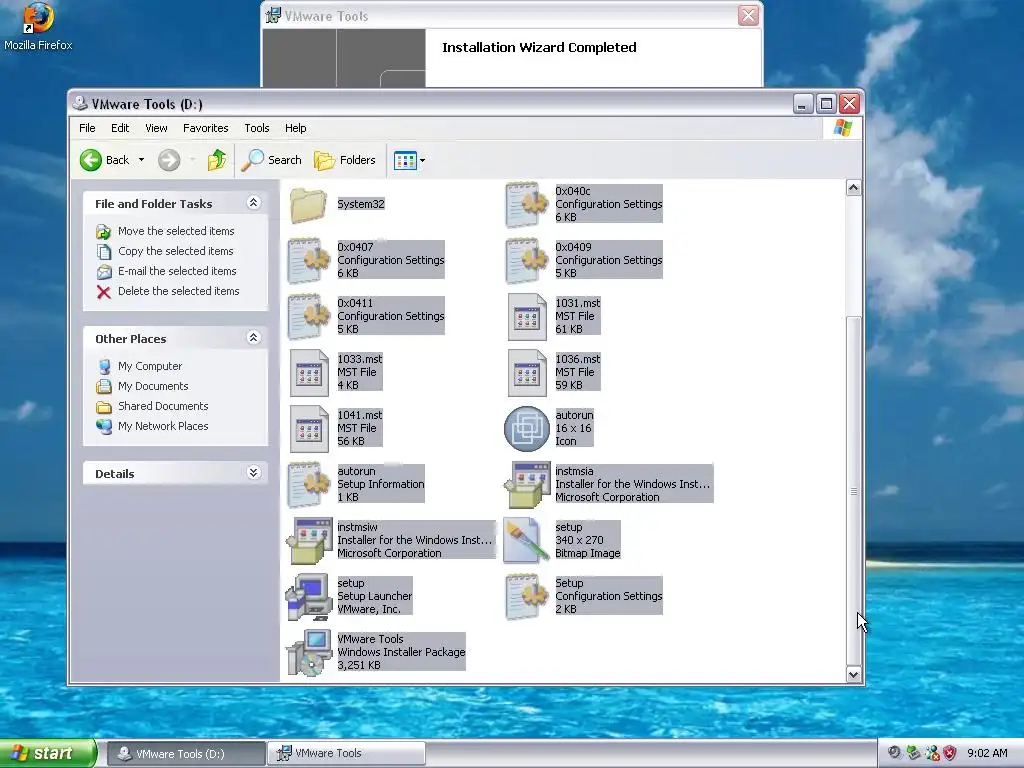Screen dimensions: 1024x768
Task: Click the scrollbar down arrow
Action: tap(853, 675)
